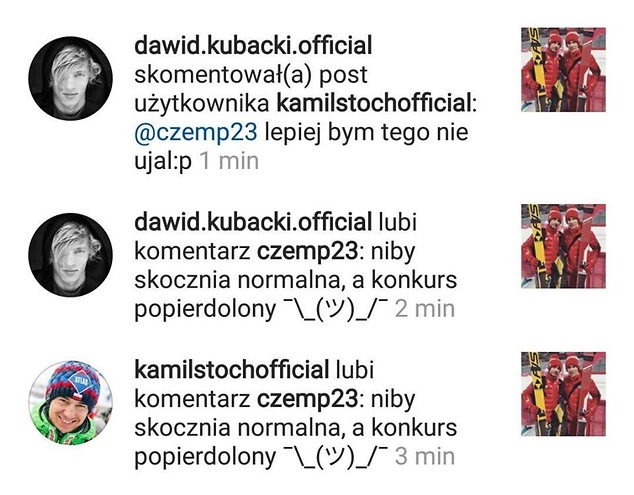
Task: Click dawid.kubacki.official username before 'lubi'
Action: 253,222
